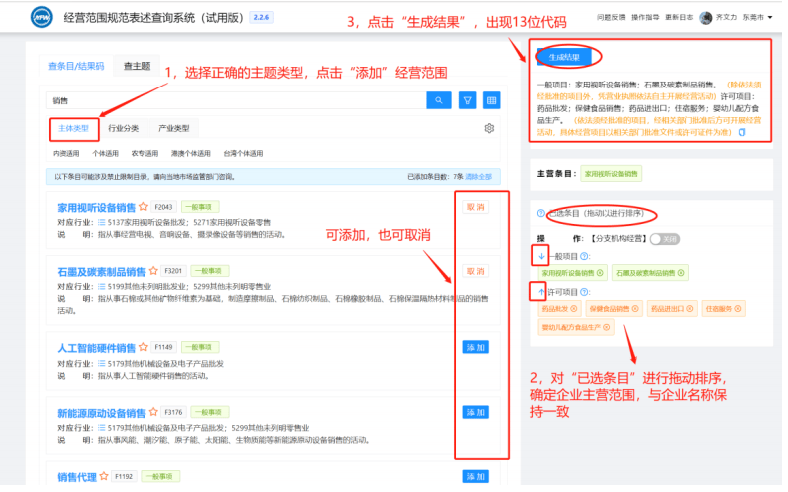
Task: Select the 内资适用 filter option
Action: tap(66, 154)
